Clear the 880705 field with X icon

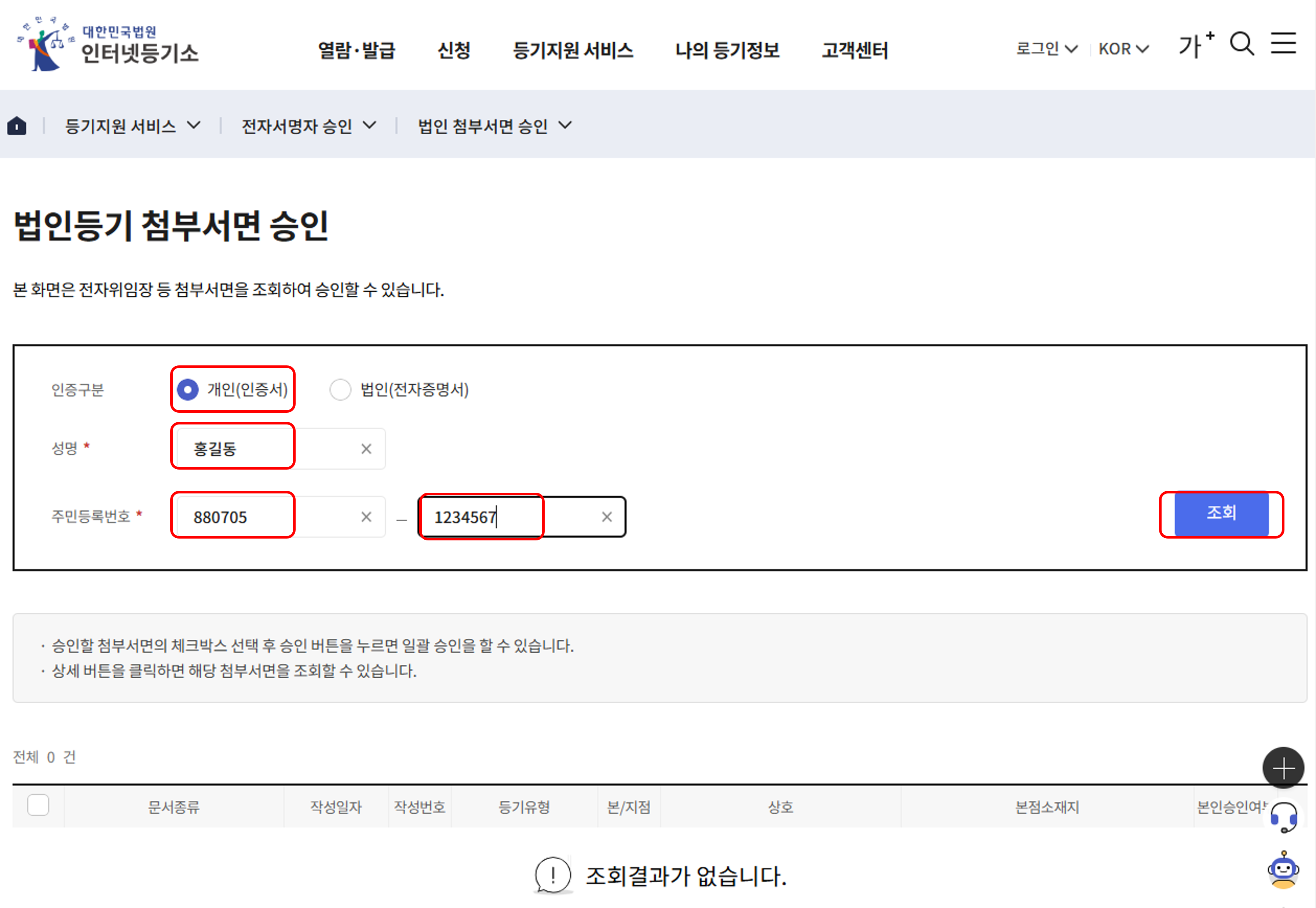click(366, 517)
